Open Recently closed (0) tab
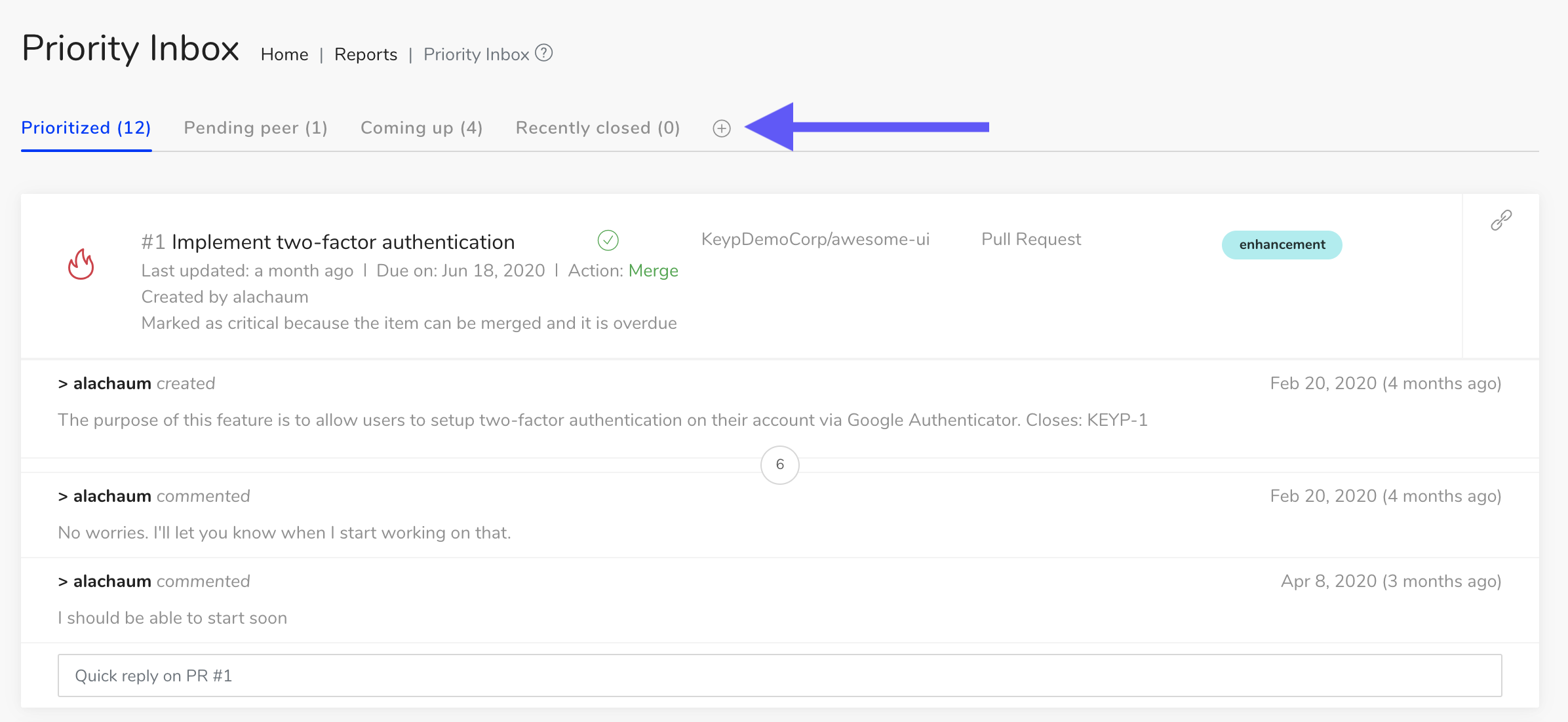 pyautogui.click(x=598, y=128)
